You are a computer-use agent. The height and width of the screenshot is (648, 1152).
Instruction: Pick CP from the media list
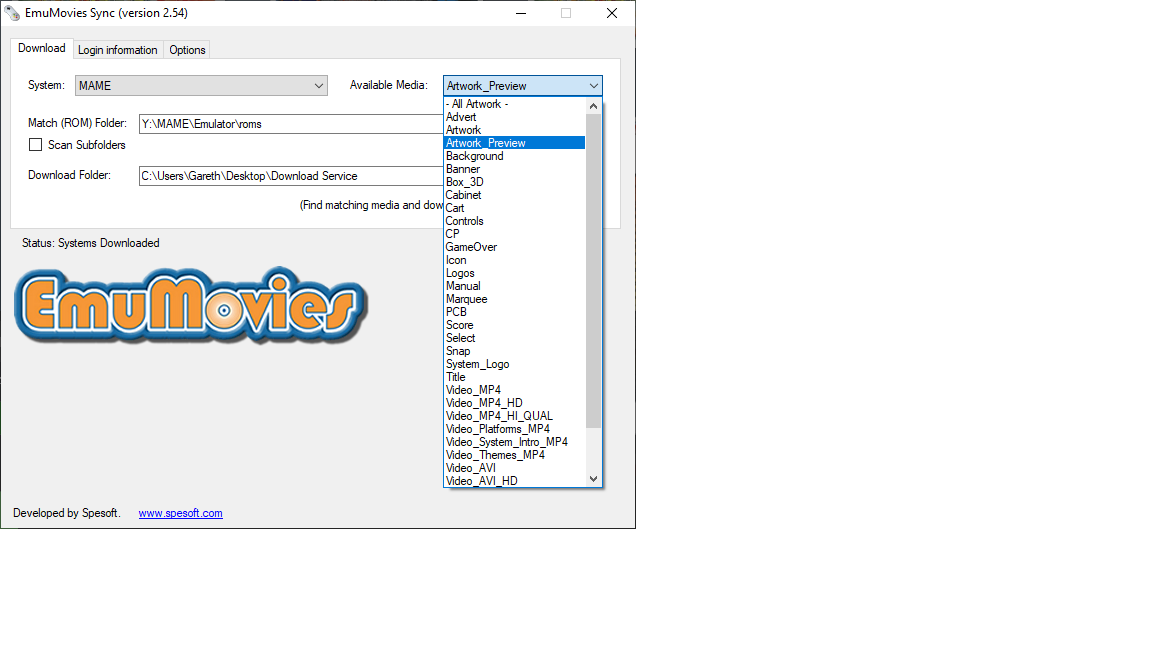(515, 234)
